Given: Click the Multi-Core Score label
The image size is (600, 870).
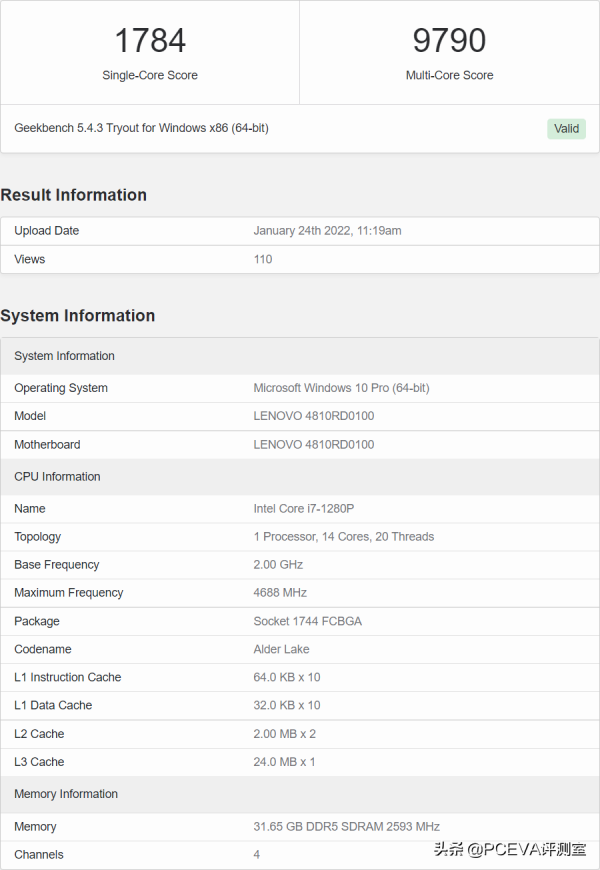Looking at the screenshot, I should pos(449,75).
